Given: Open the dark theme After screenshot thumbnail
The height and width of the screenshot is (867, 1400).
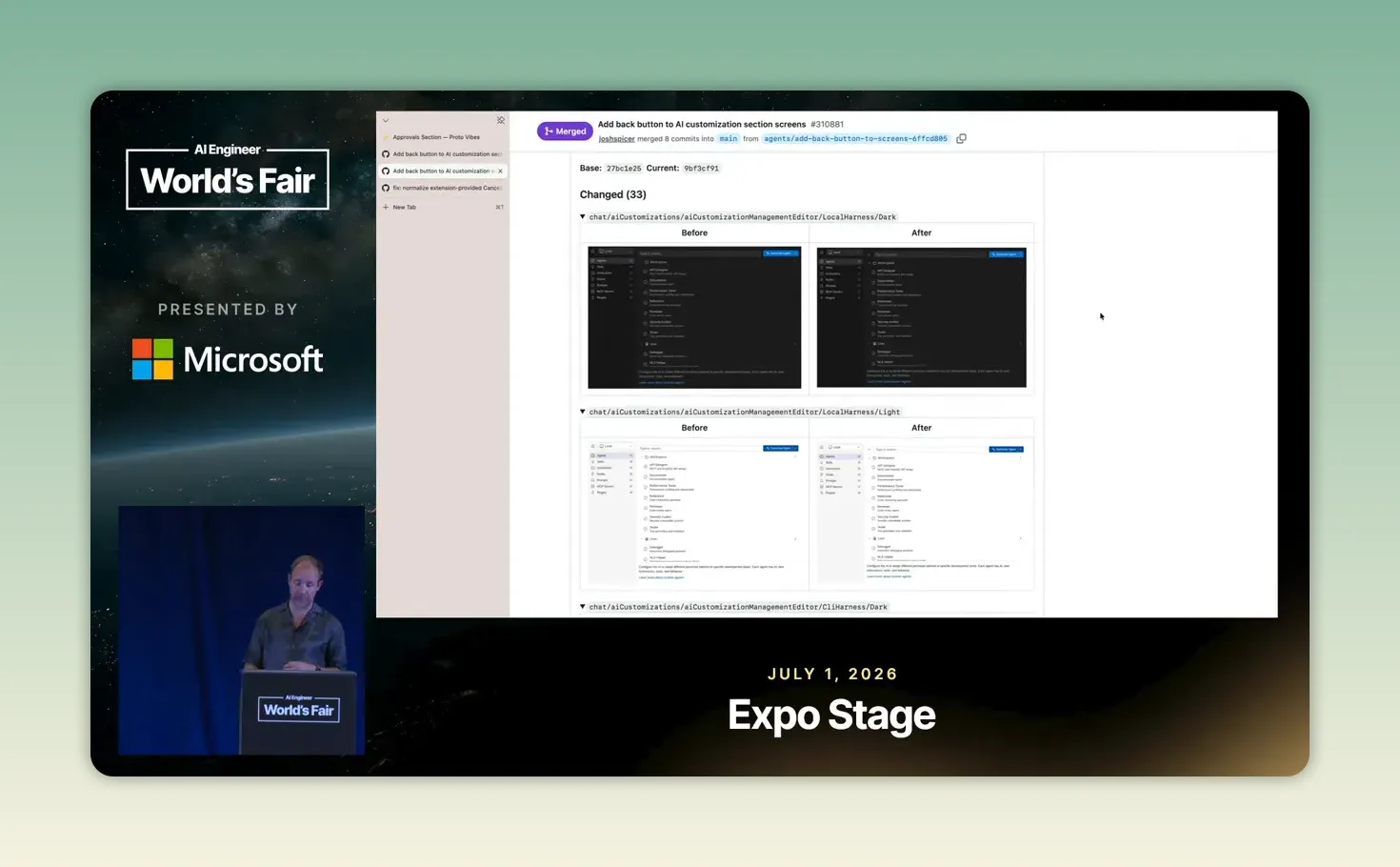Looking at the screenshot, I should click(921, 317).
